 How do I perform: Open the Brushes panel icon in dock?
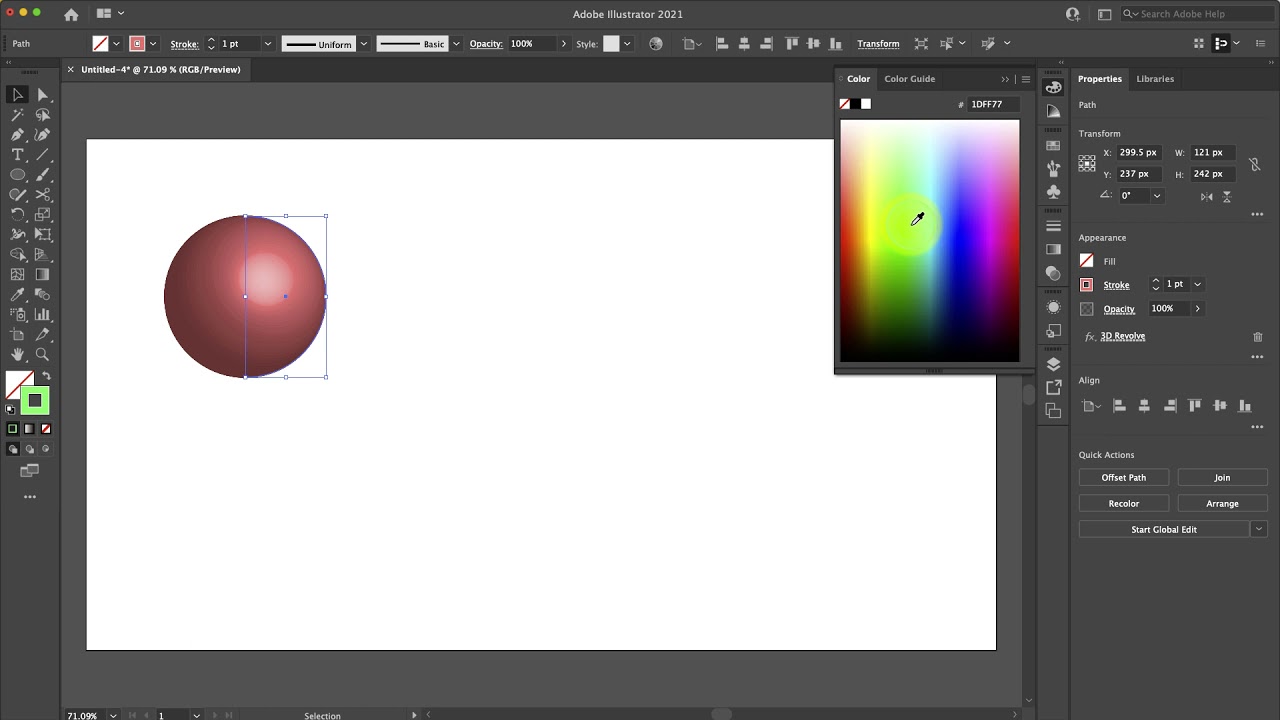[x=1053, y=168]
